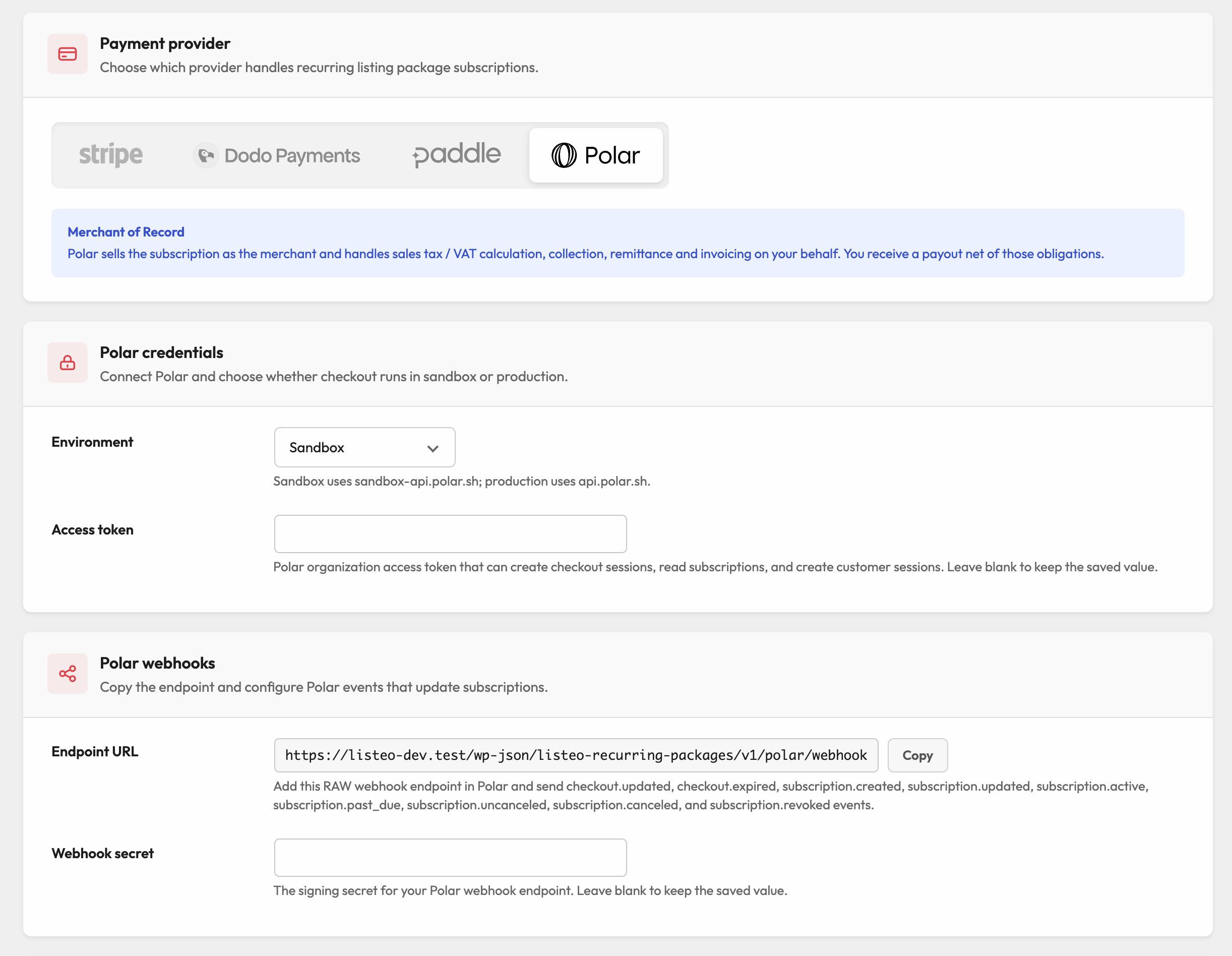Select the Polar provider tab
This screenshot has width=1232, height=956.
pos(596,155)
